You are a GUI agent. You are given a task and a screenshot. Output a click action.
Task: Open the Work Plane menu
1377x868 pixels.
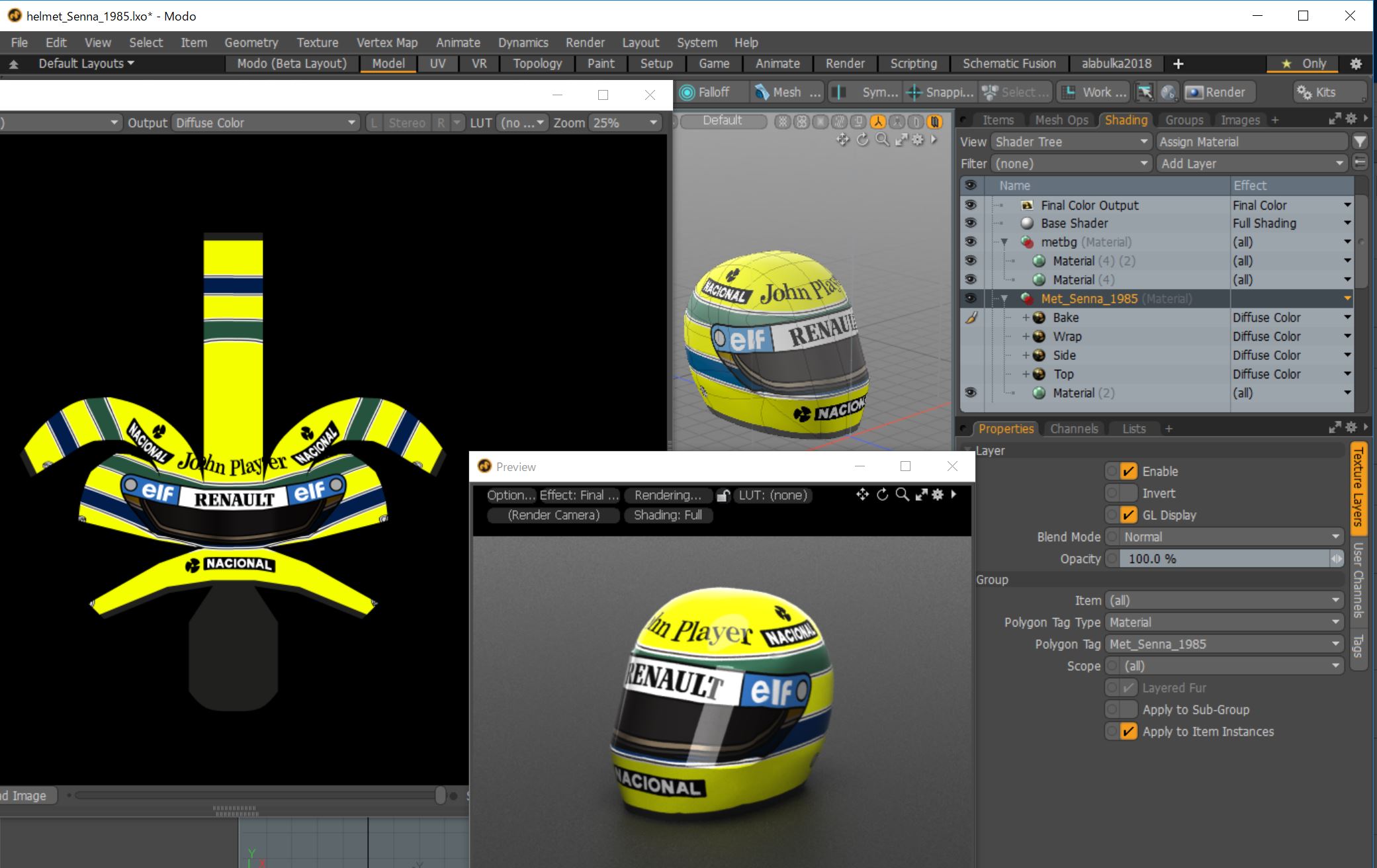point(1093,93)
